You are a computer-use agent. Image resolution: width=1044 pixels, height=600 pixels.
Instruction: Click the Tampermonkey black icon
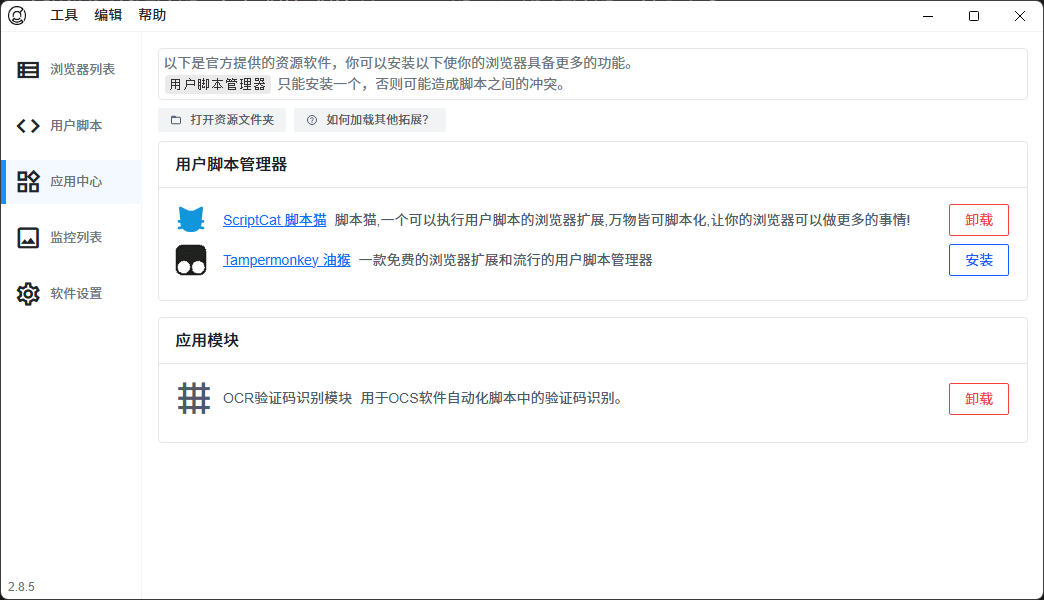coord(191,260)
